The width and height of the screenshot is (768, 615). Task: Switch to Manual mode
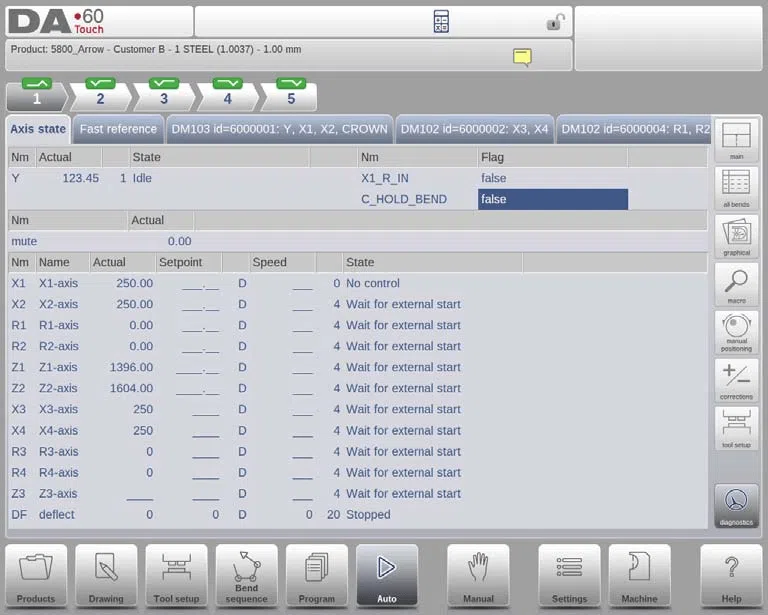[x=478, y=576]
